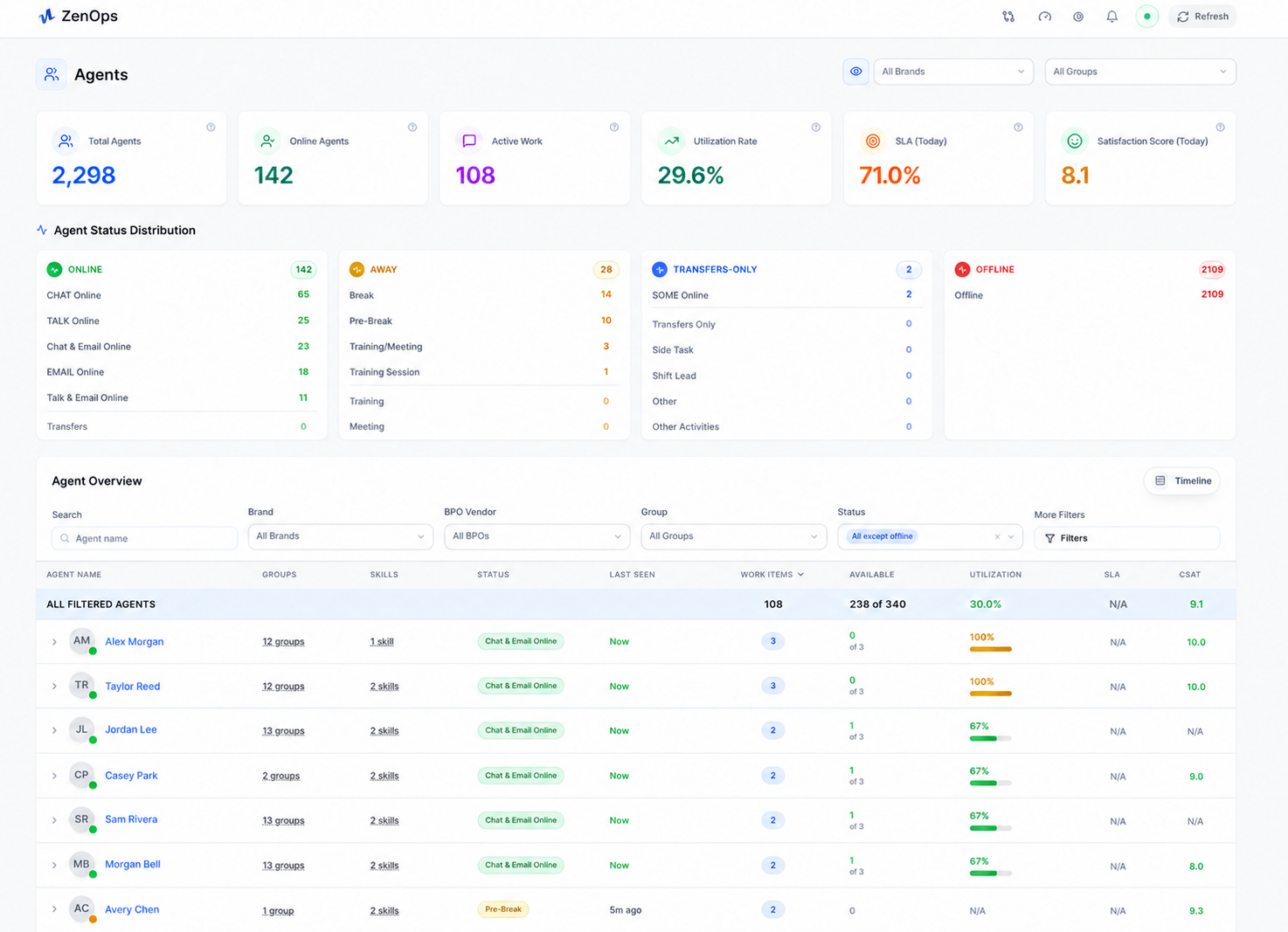The width and height of the screenshot is (1288, 932).
Task: Click the info icon on Active Work card
Action: point(614,128)
